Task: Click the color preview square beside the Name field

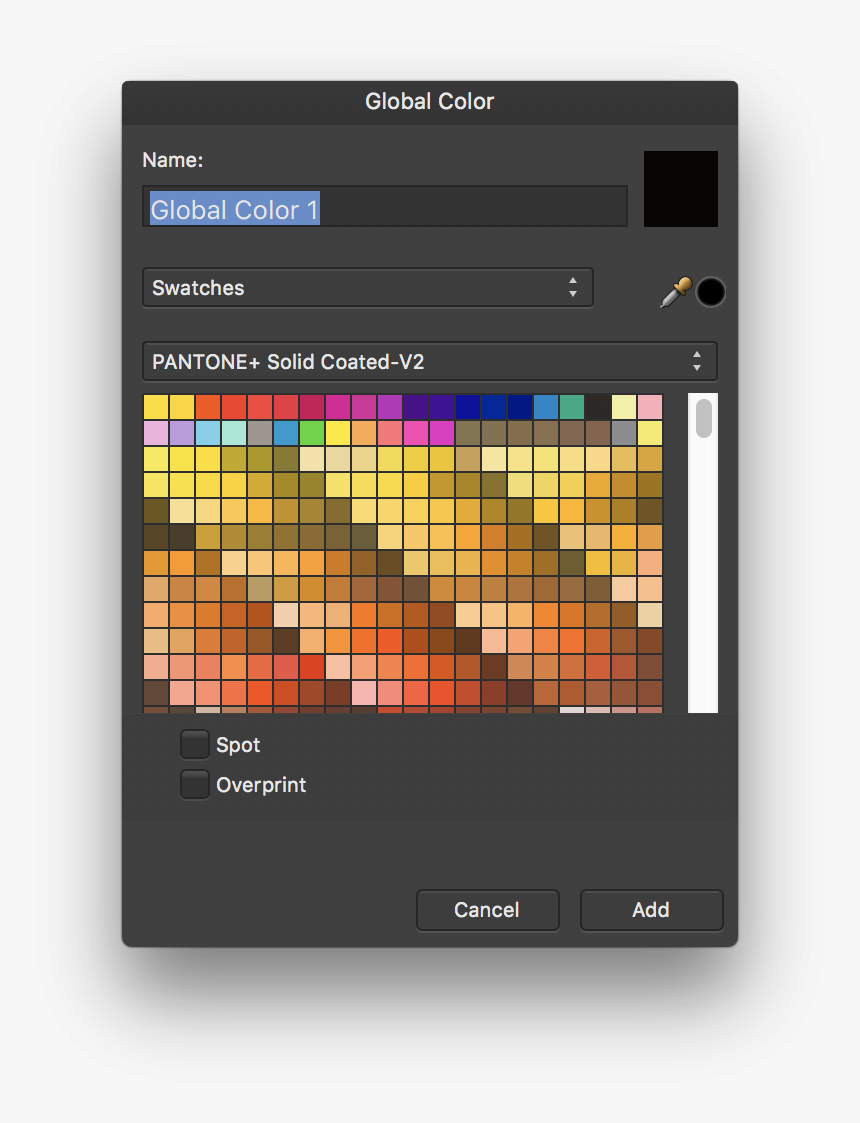Action: coord(681,189)
